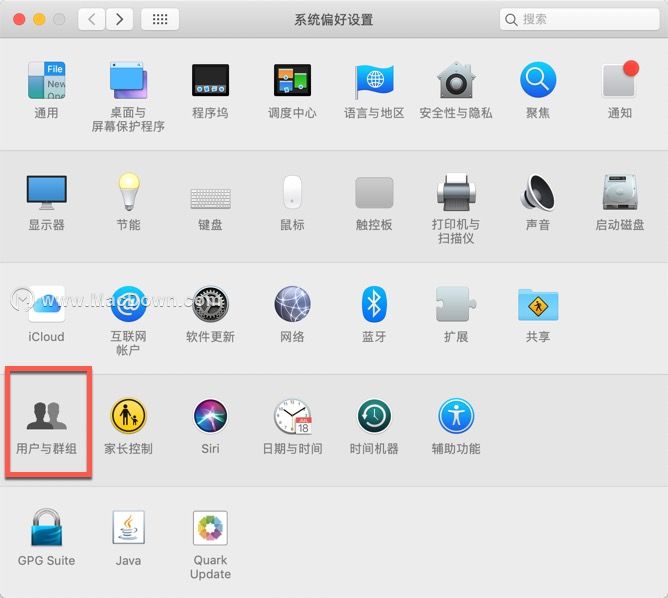Screen dimensions: 668x598
Task: Open the iCloud preferences
Action: [x=46, y=304]
